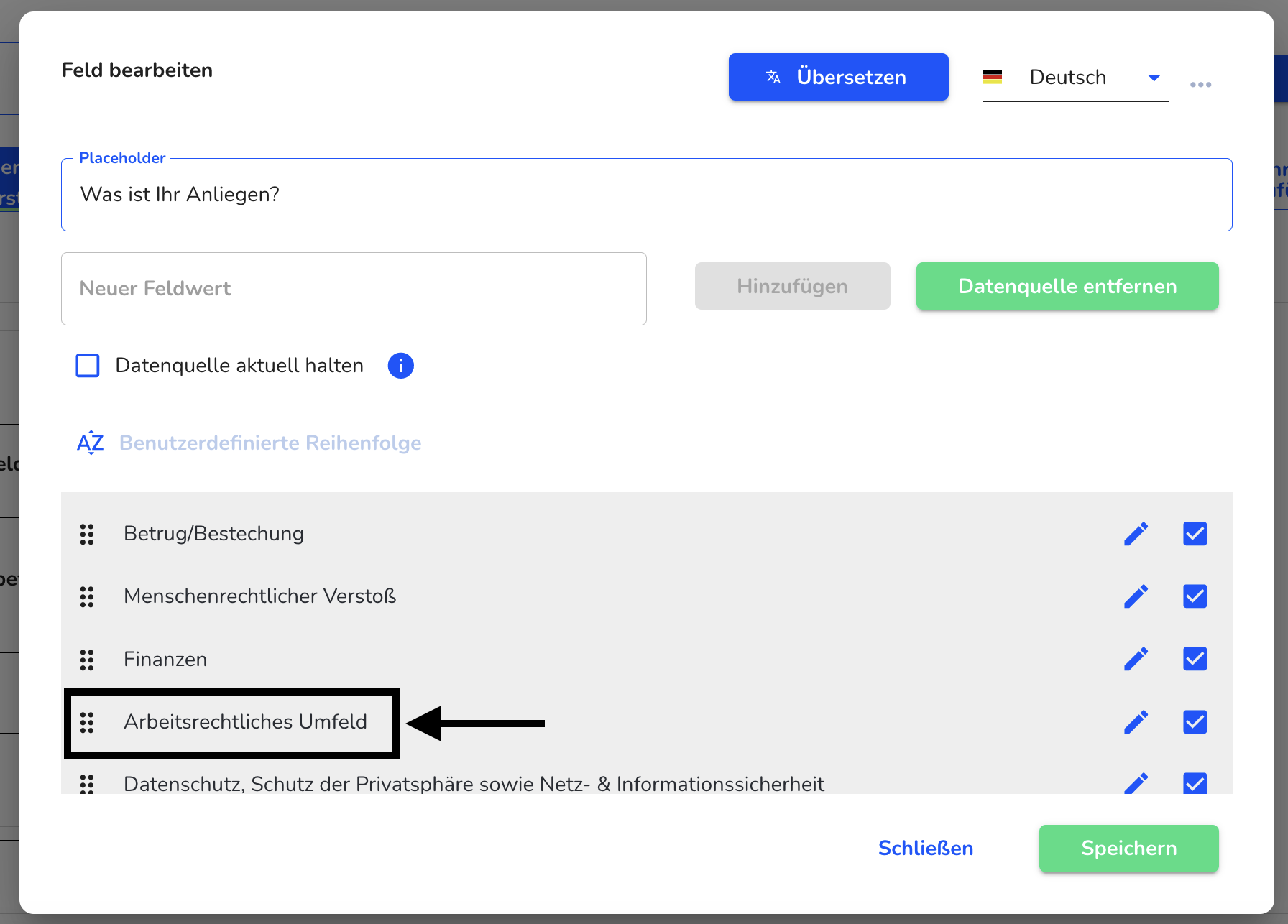
Task: Select the Finanzen list entry
Action: [x=165, y=660]
